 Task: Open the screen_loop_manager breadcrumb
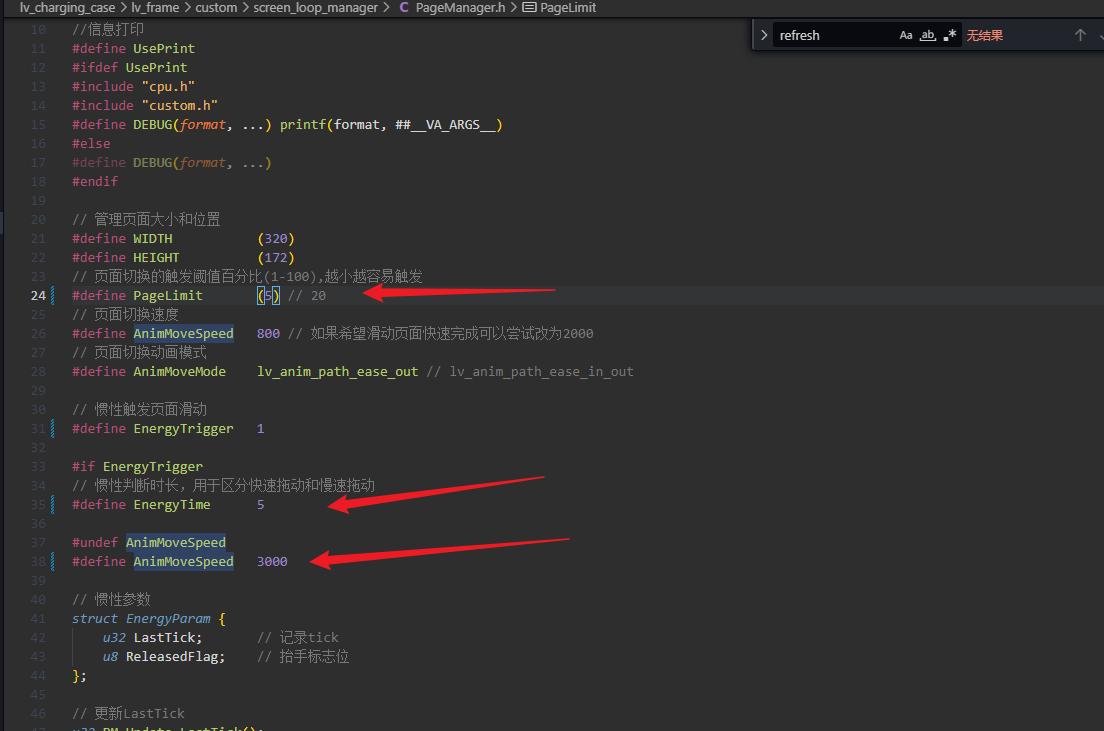315,8
